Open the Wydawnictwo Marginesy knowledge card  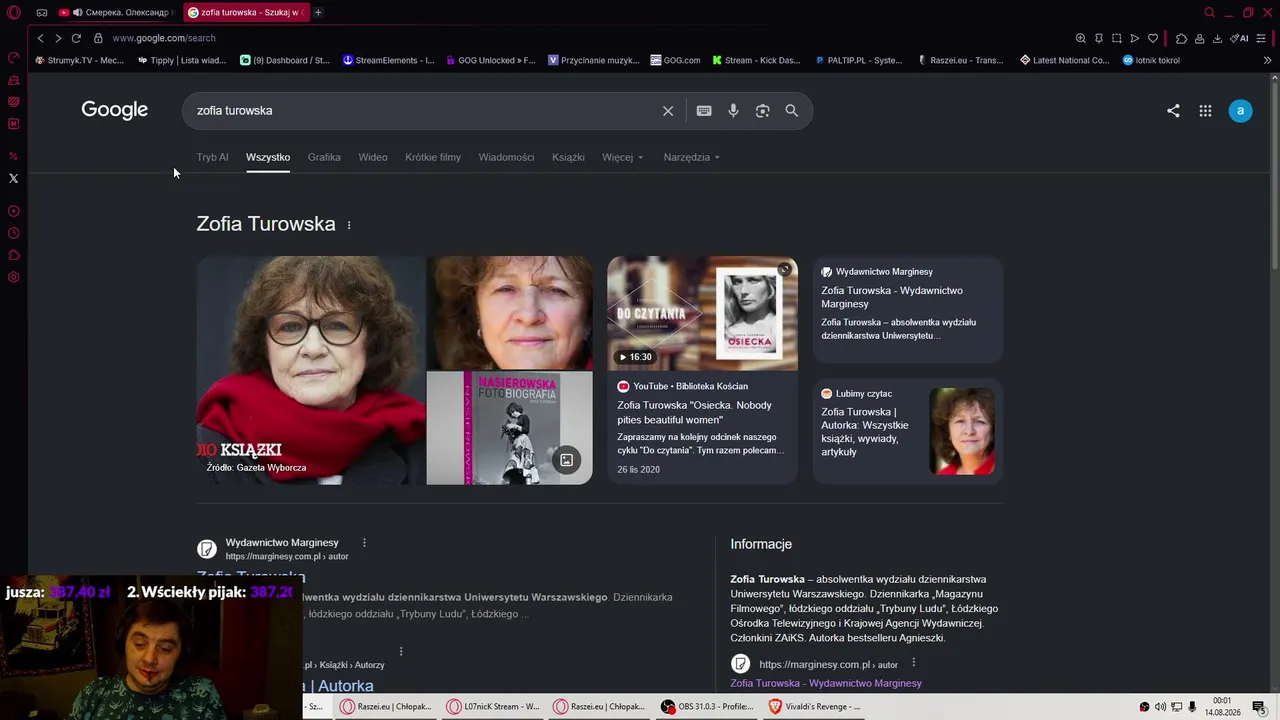pyautogui.click(x=908, y=309)
